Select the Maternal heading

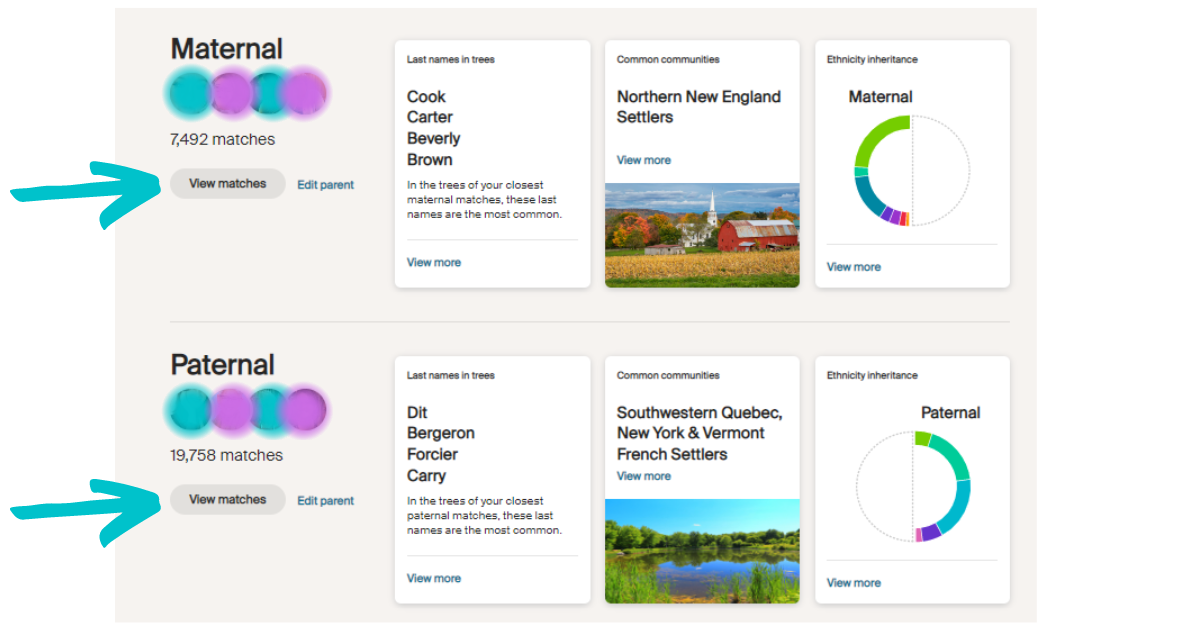pos(227,49)
